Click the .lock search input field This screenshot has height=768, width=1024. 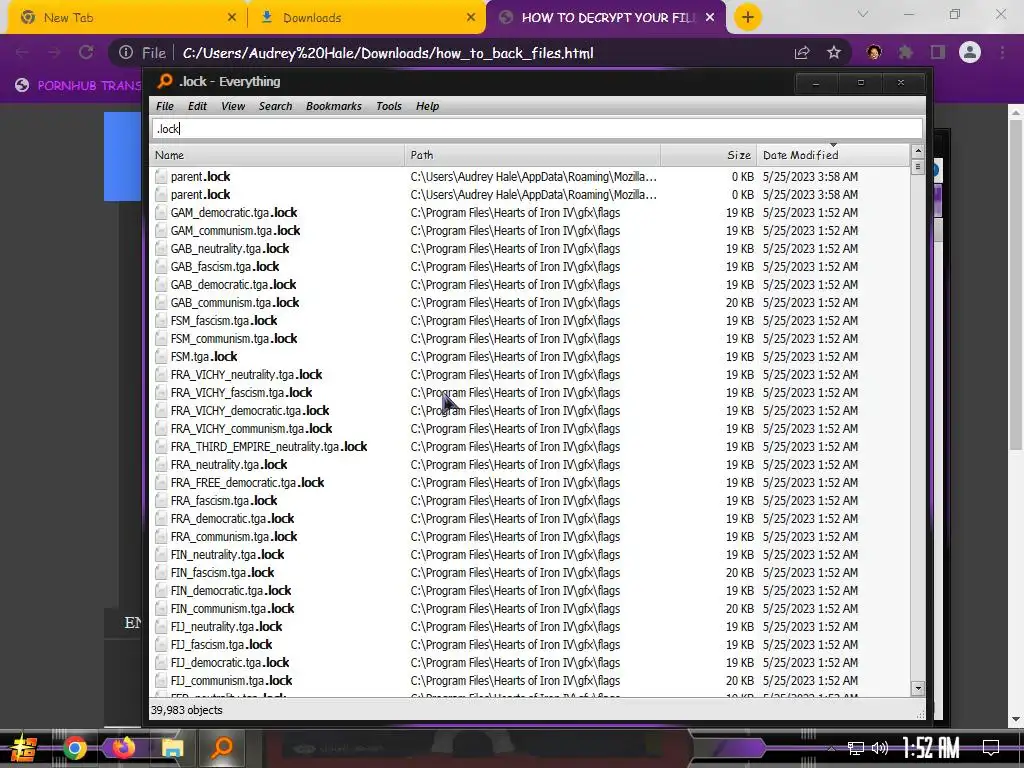537,129
